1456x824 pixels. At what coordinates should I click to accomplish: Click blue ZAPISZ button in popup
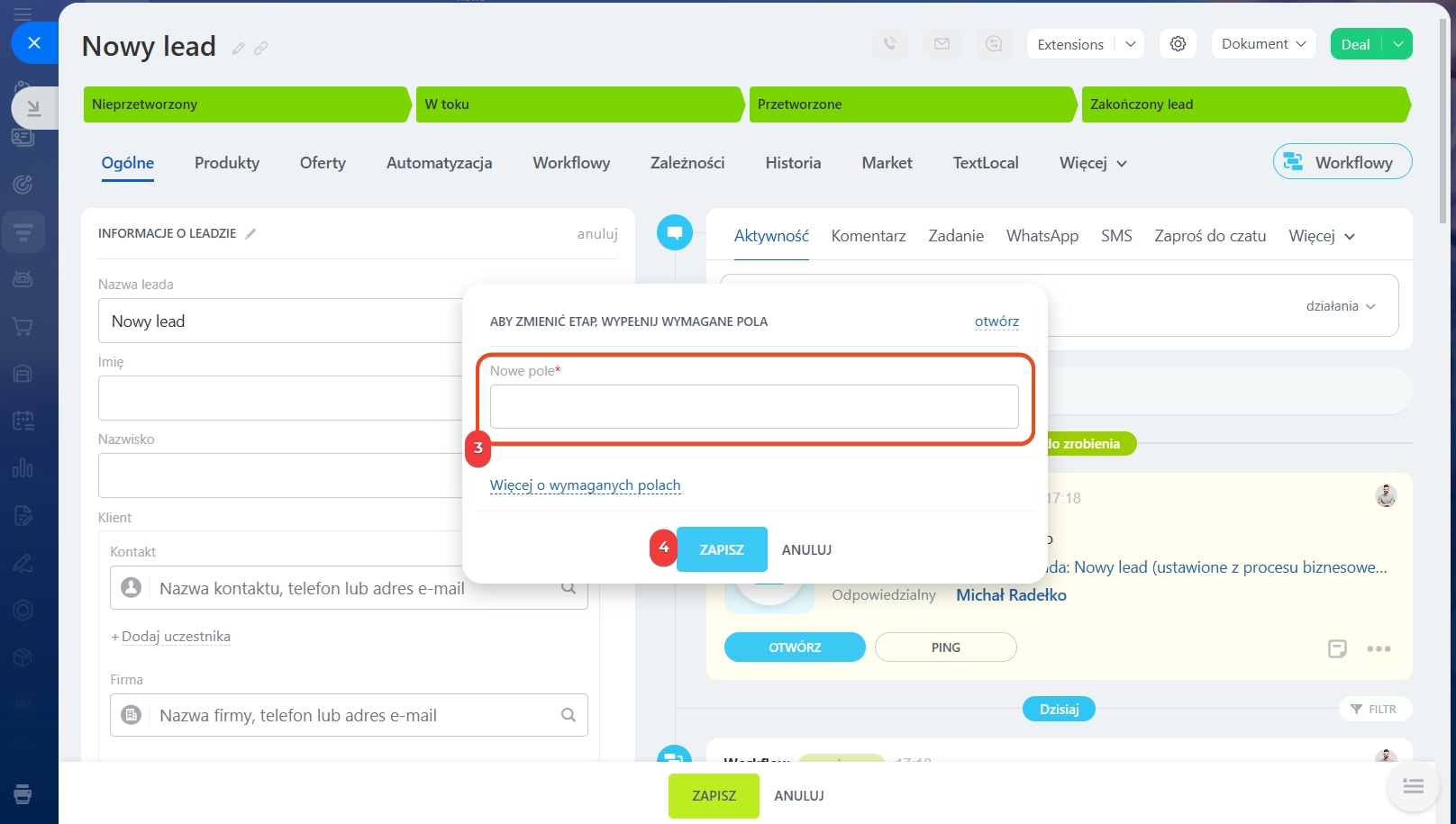(722, 549)
